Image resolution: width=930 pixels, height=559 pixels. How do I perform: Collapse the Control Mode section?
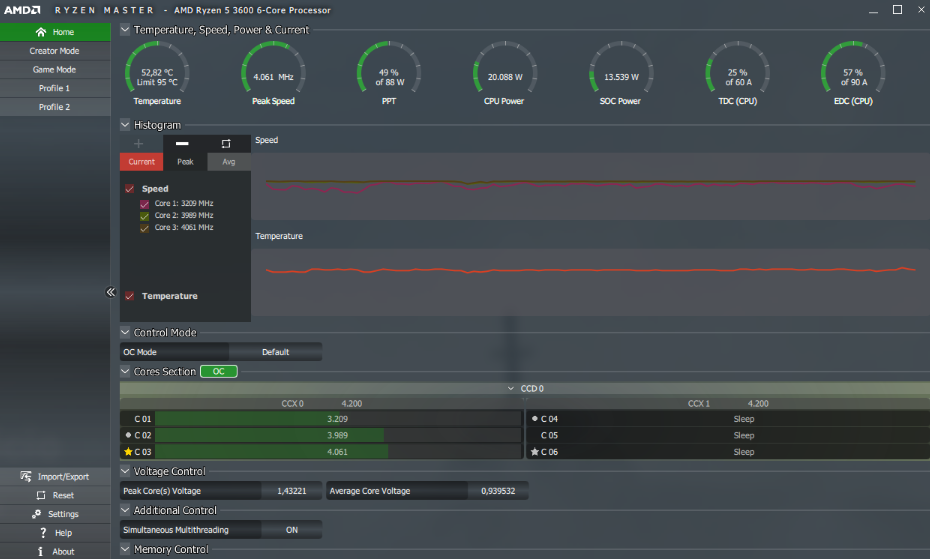125,332
